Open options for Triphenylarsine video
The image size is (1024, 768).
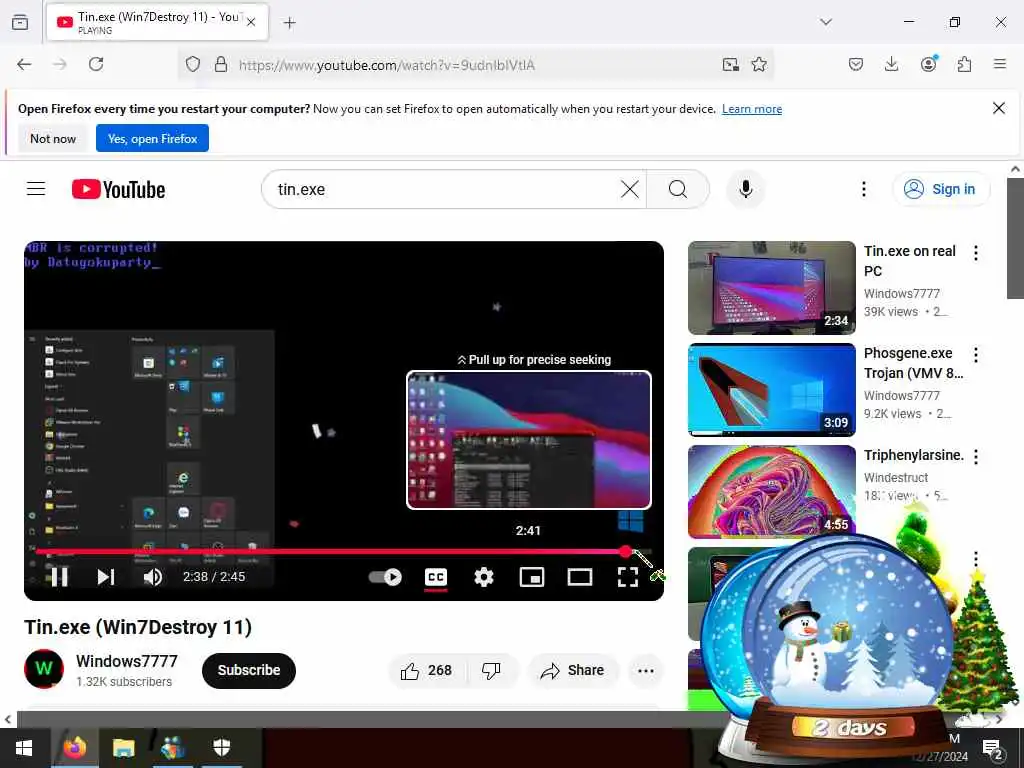[x=976, y=457]
